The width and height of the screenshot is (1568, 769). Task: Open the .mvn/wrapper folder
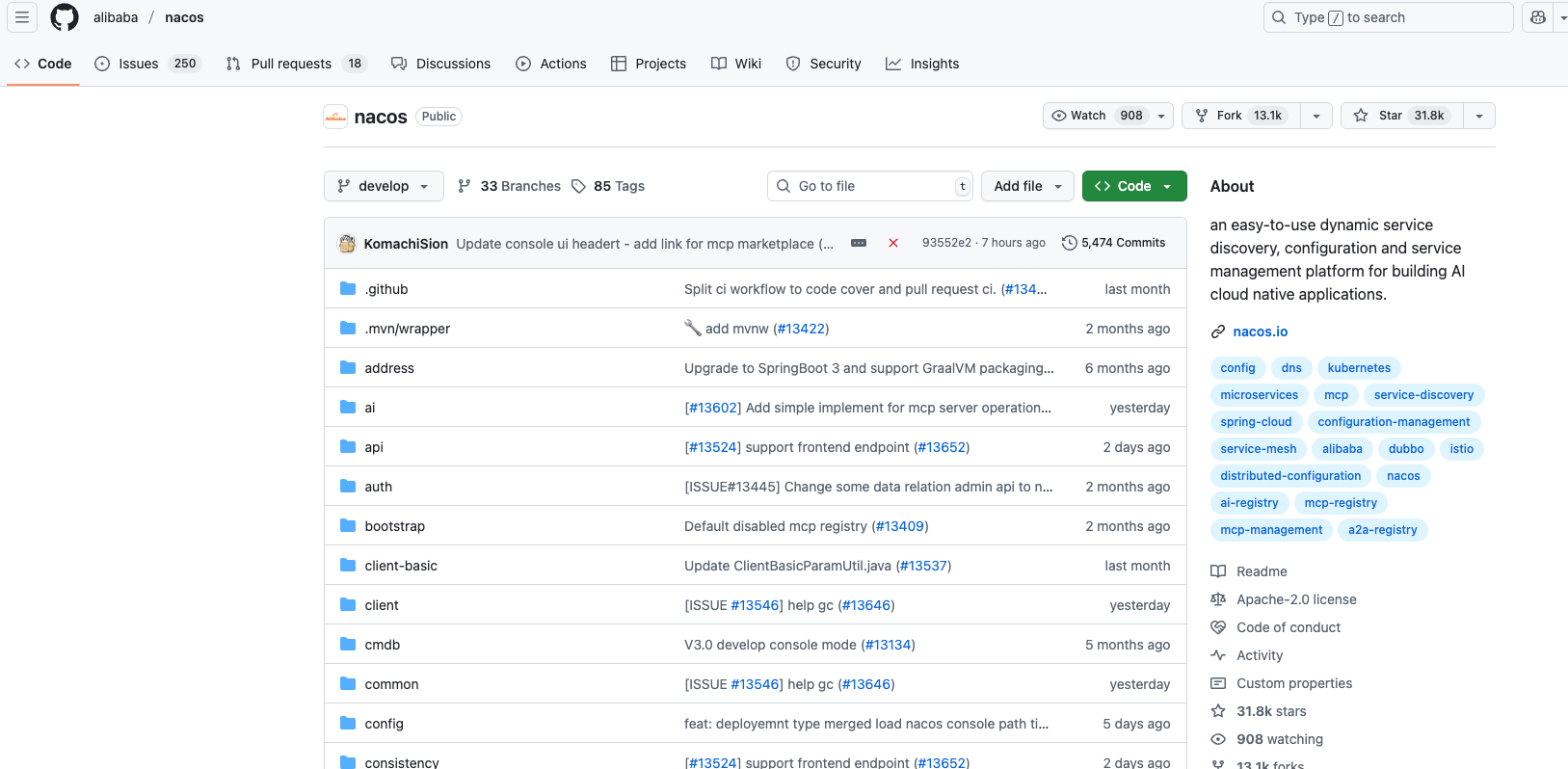pyautogui.click(x=407, y=329)
